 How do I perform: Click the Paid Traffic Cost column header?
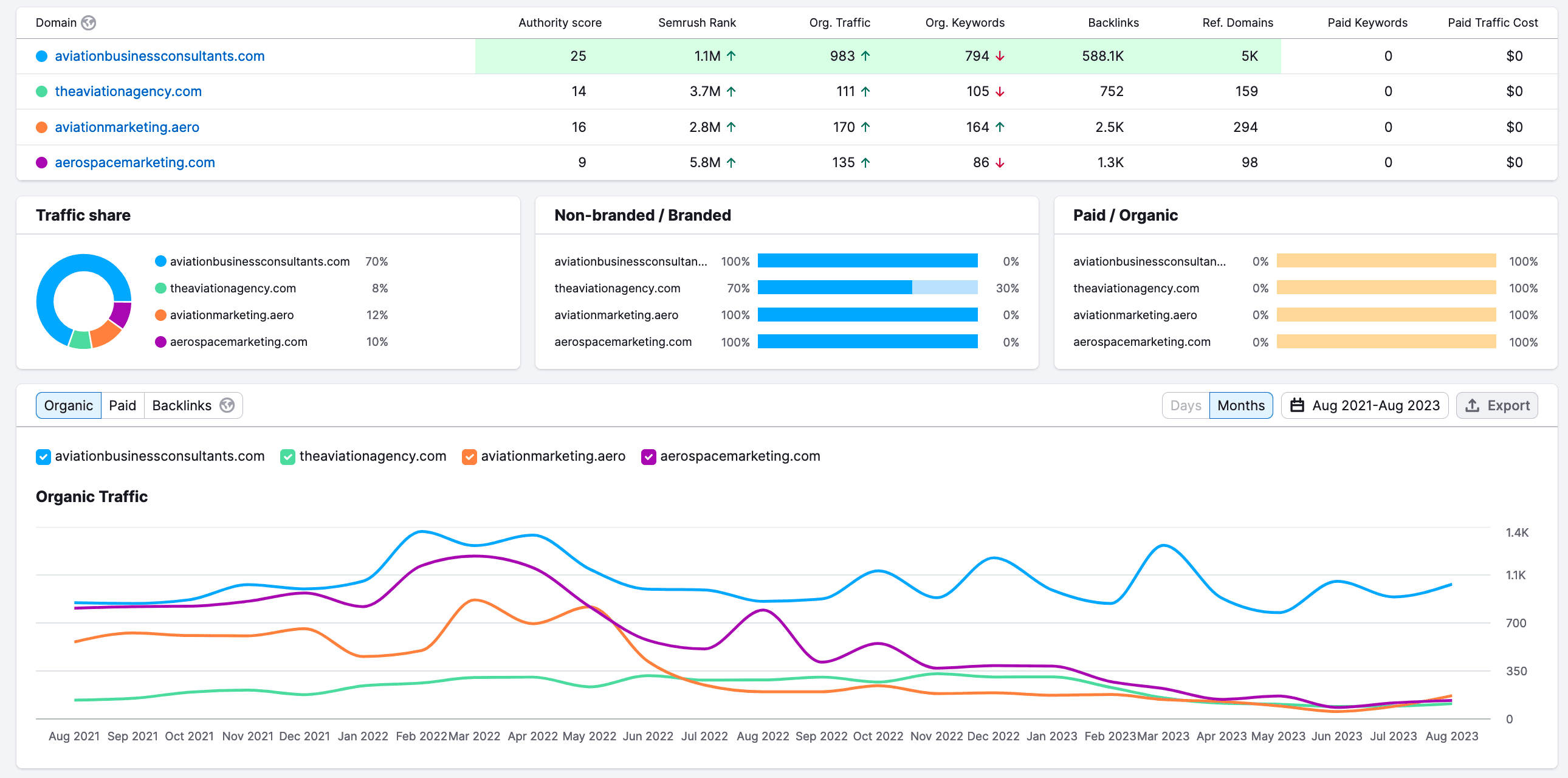pos(1493,22)
